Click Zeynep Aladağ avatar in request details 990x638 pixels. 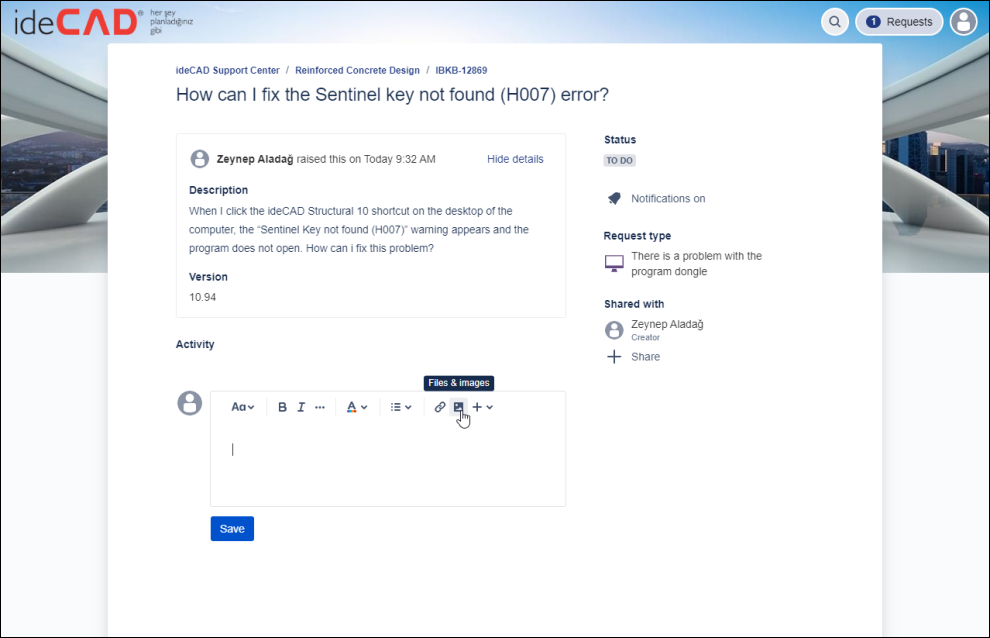[200, 159]
